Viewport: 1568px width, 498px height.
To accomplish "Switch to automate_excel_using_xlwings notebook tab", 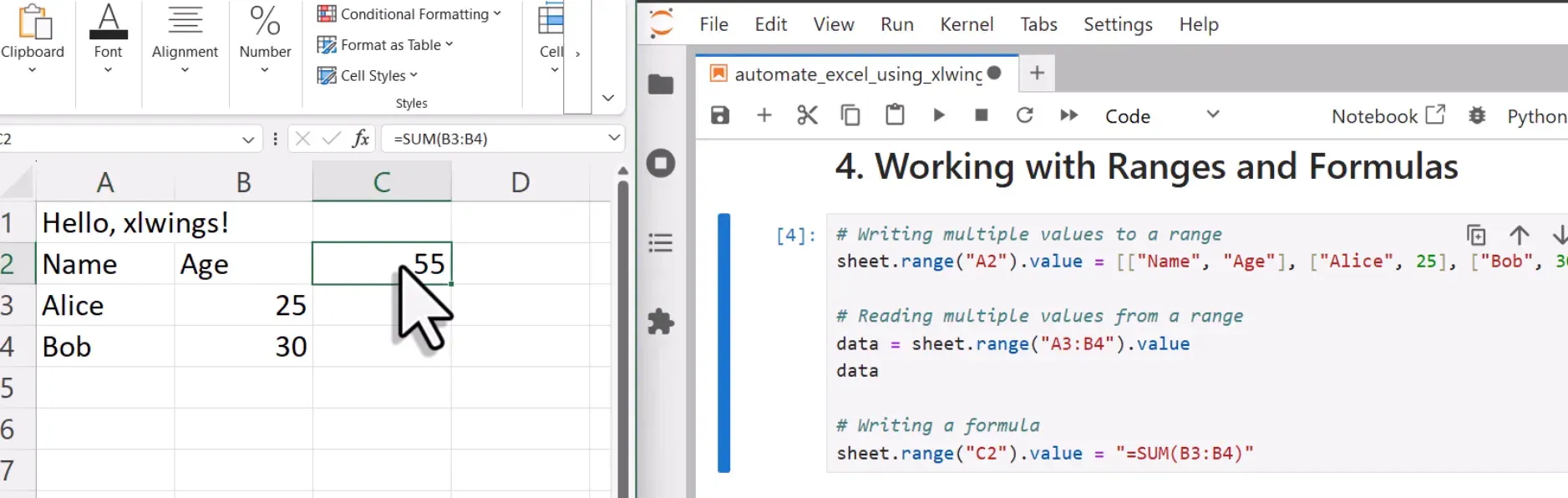I will (856, 74).
